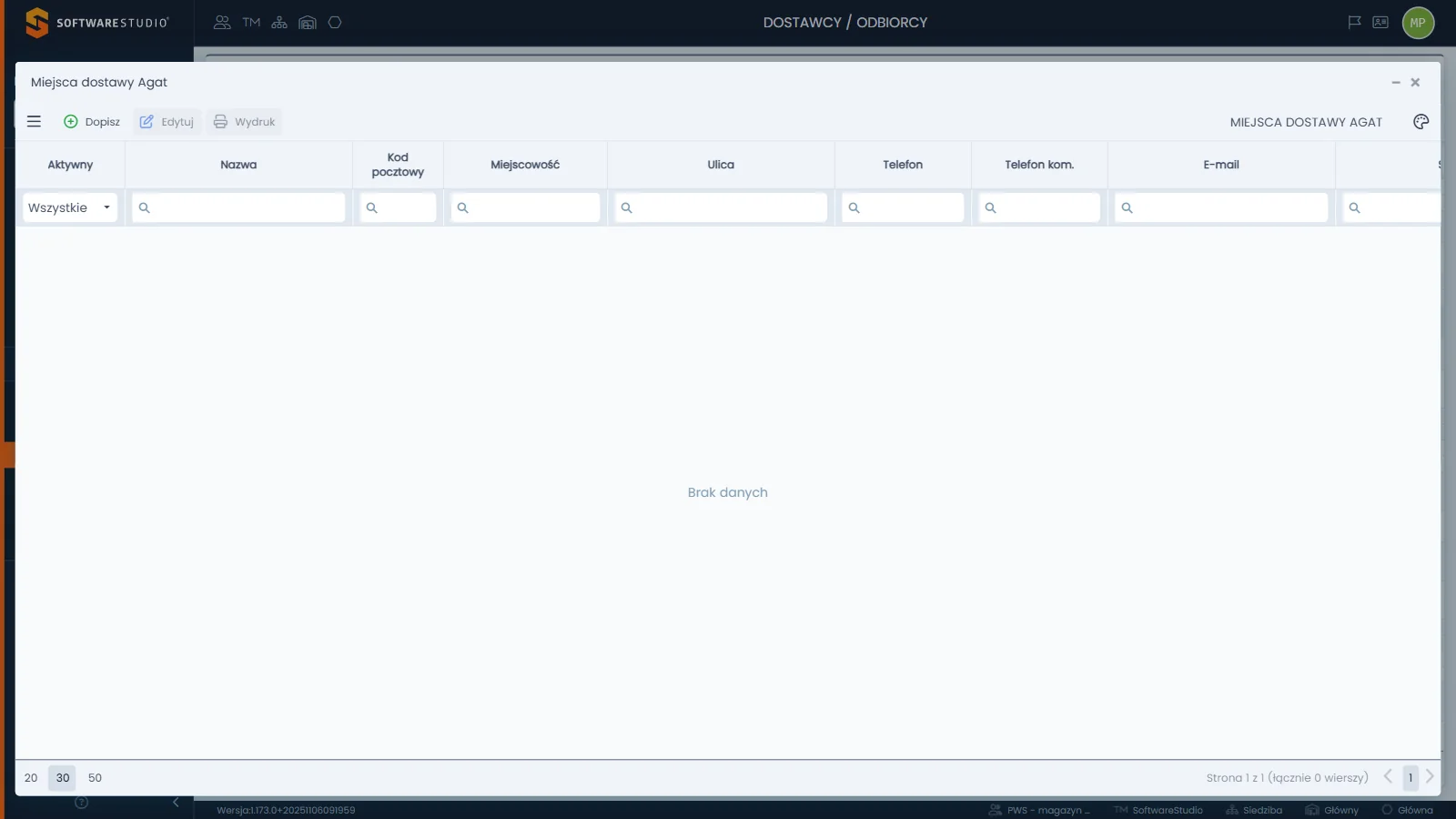Click the Nazwa search filter field

[238, 207]
